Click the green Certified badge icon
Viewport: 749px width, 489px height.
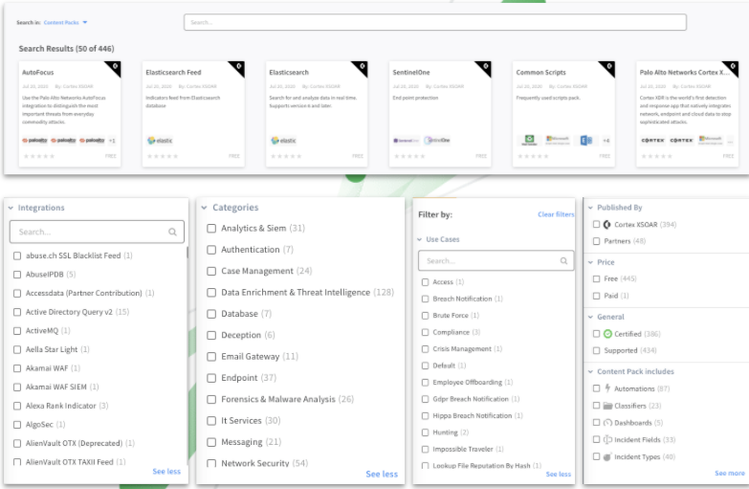(x=608, y=334)
